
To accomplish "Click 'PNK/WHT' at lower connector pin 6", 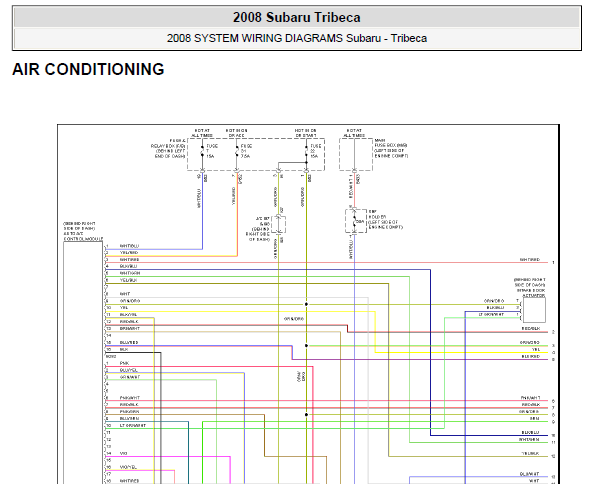I will pyautogui.click(x=130, y=398).
